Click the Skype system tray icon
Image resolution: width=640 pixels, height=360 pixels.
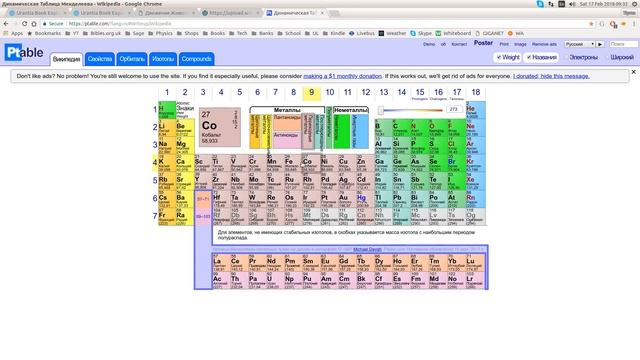[x=540, y=4]
